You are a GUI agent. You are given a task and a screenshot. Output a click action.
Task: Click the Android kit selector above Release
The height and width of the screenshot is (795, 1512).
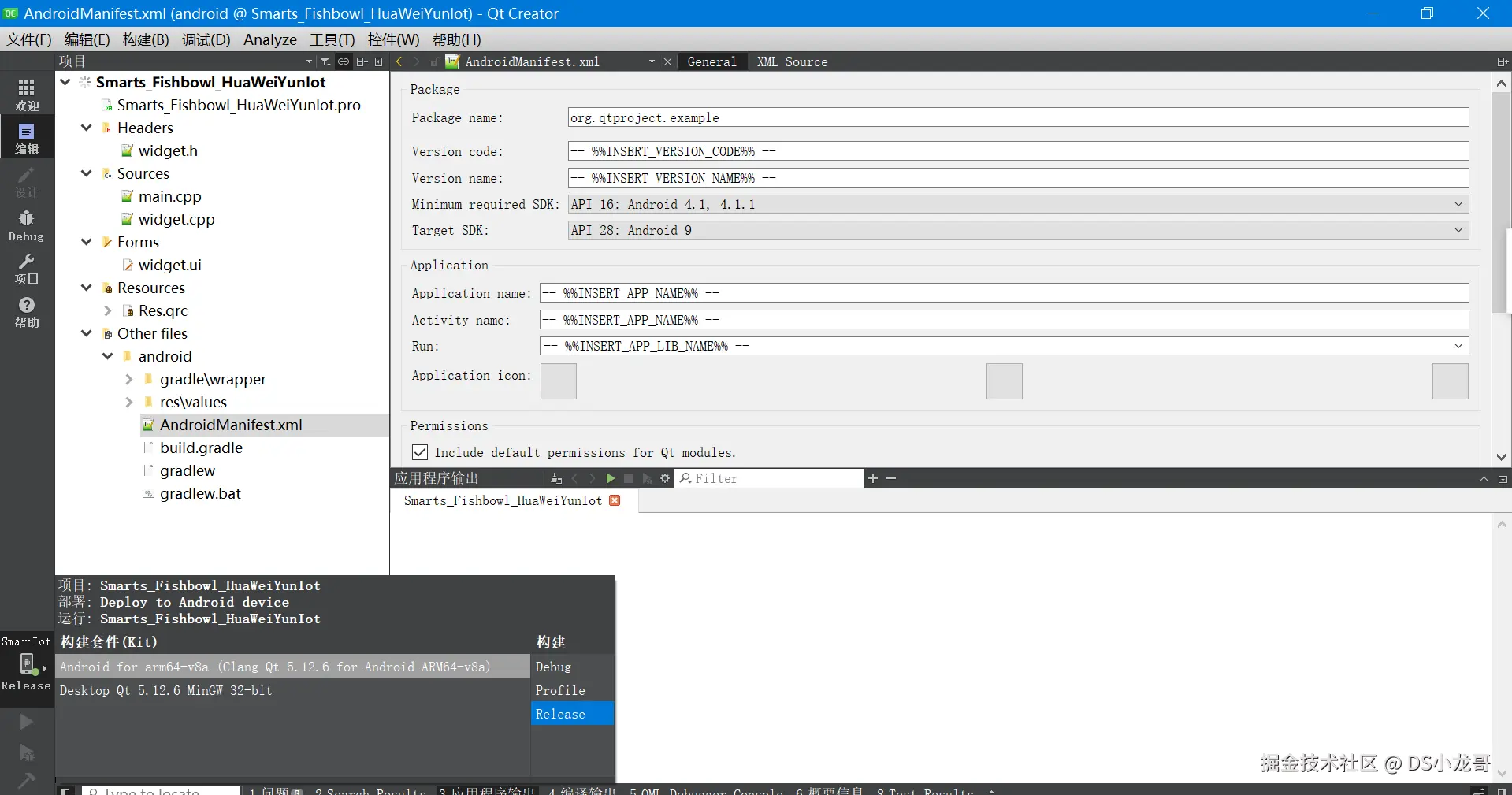click(27, 663)
